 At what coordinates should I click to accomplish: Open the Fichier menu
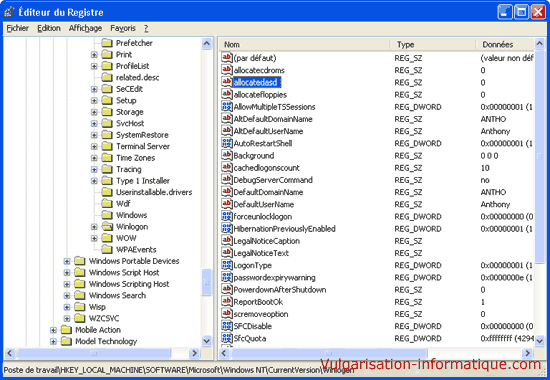(x=18, y=28)
